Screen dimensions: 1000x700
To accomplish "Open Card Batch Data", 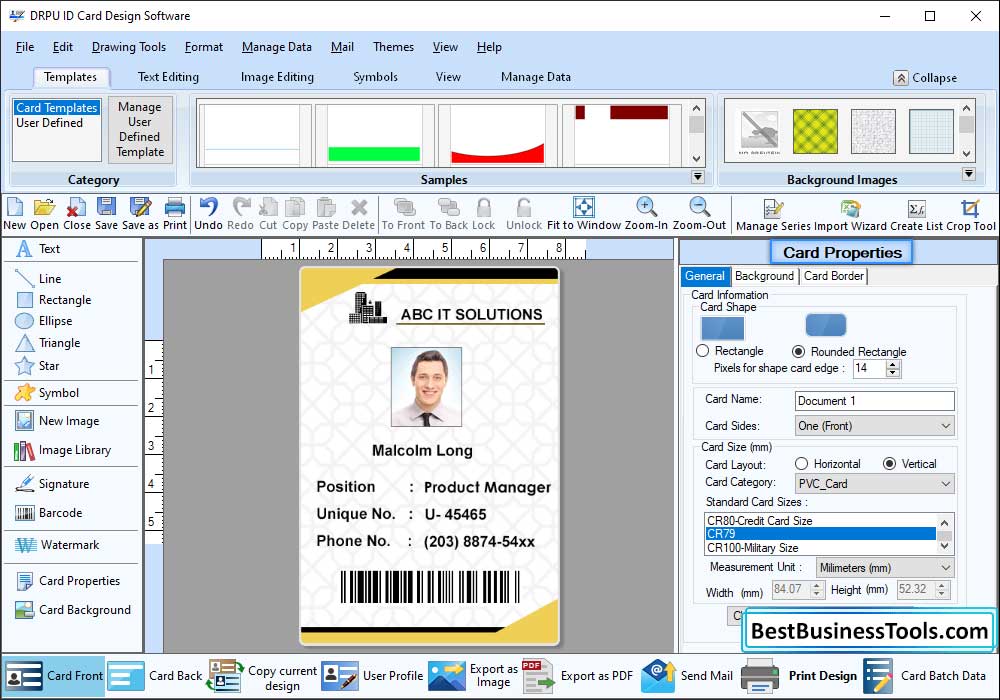I will click(x=925, y=676).
